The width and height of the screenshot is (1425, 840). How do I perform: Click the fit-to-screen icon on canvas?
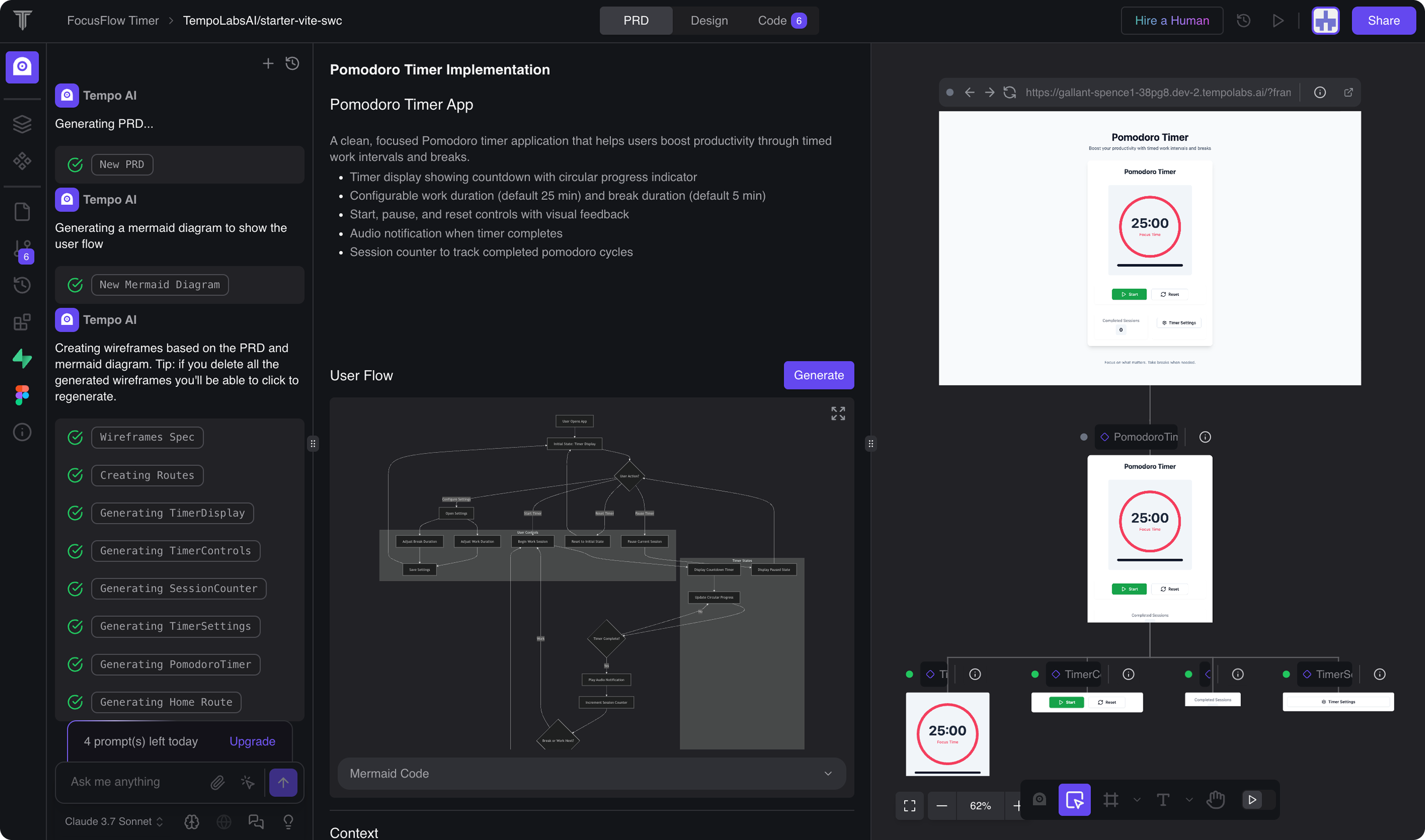(909, 806)
